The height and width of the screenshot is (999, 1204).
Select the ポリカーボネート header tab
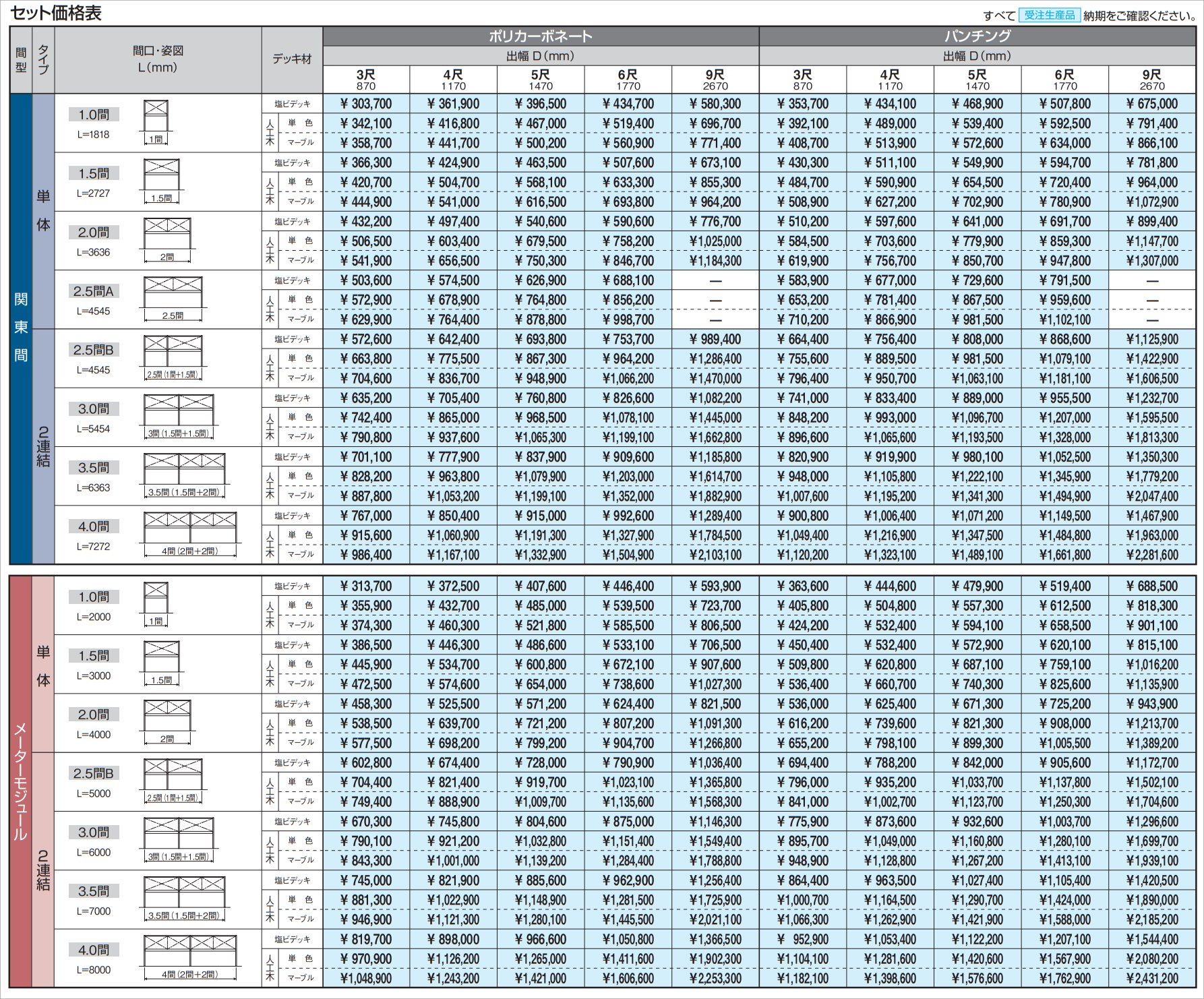click(540, 36)
